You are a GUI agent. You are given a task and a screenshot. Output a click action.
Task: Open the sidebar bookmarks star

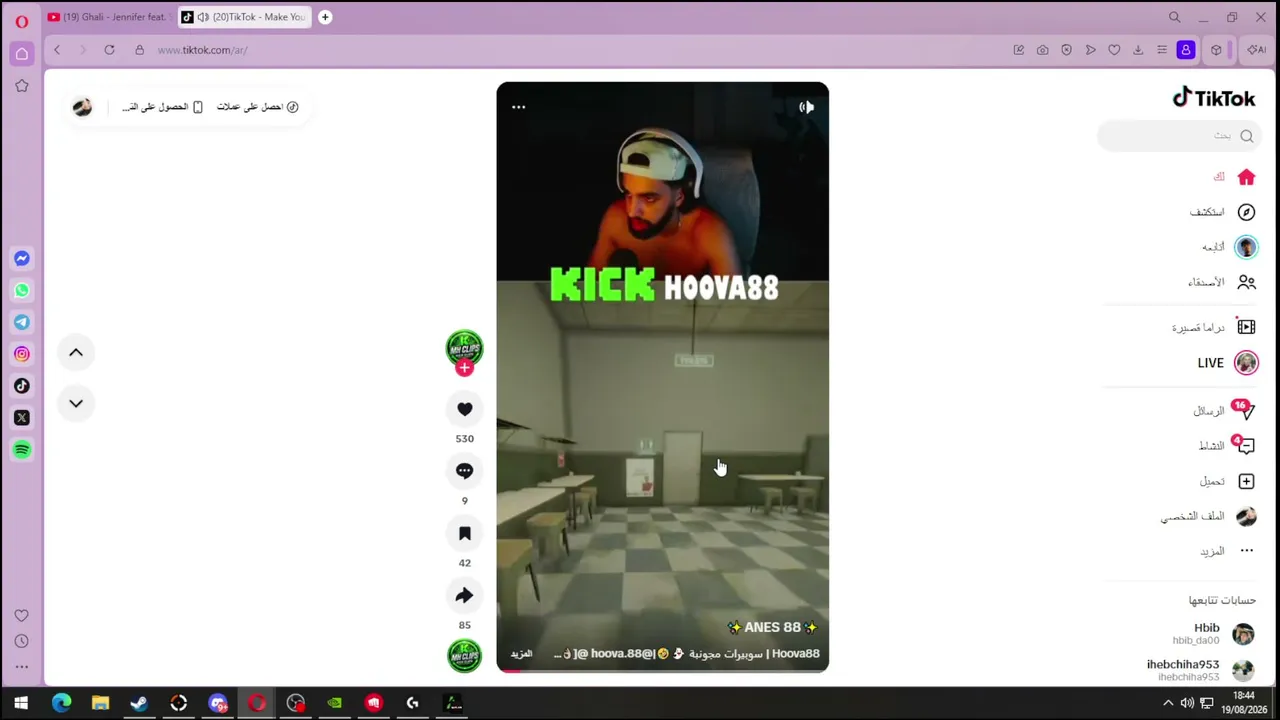(22, 86)
